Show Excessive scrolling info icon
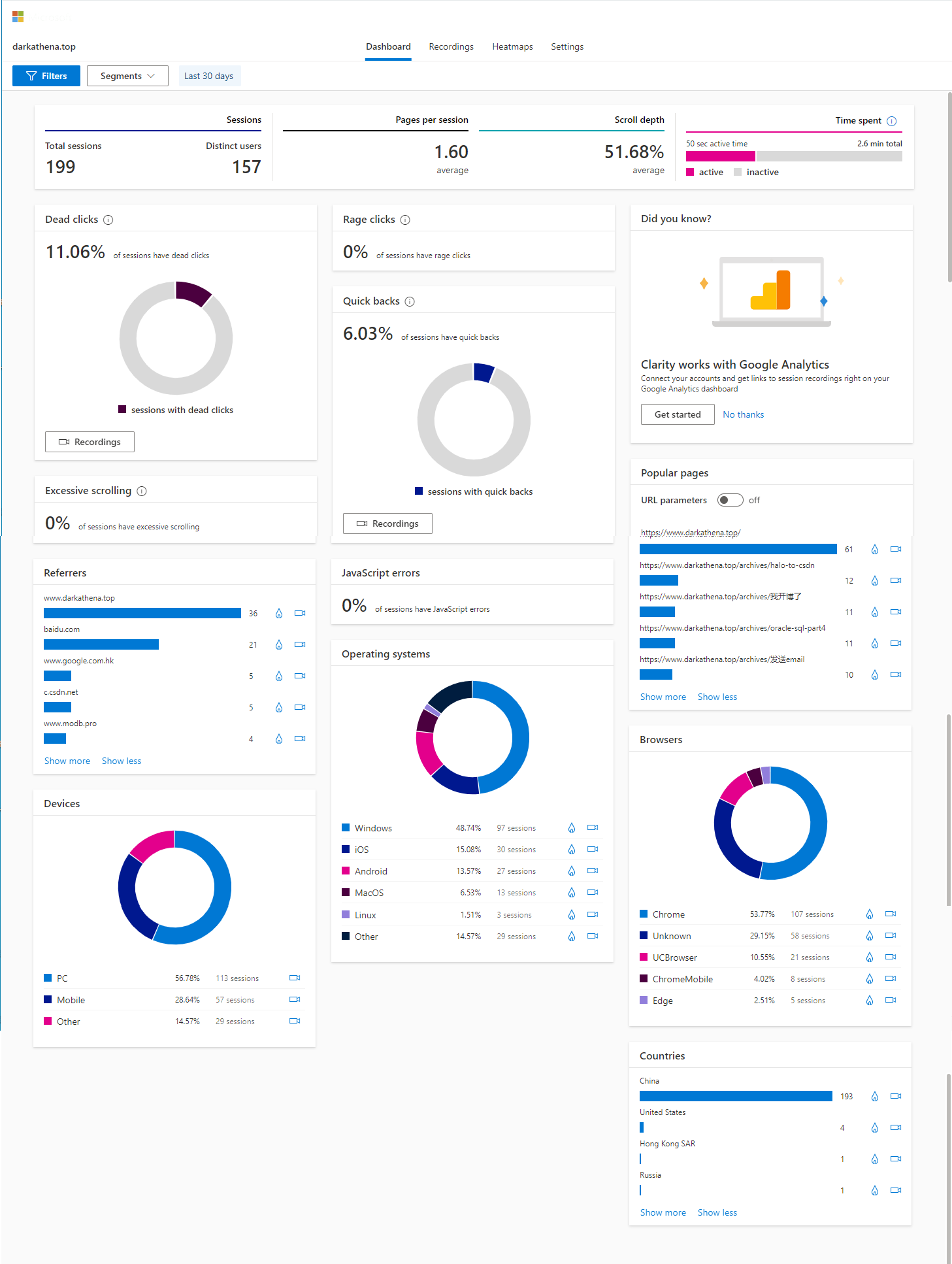Viewport: 952px width, 1264px height. (142, 491)
